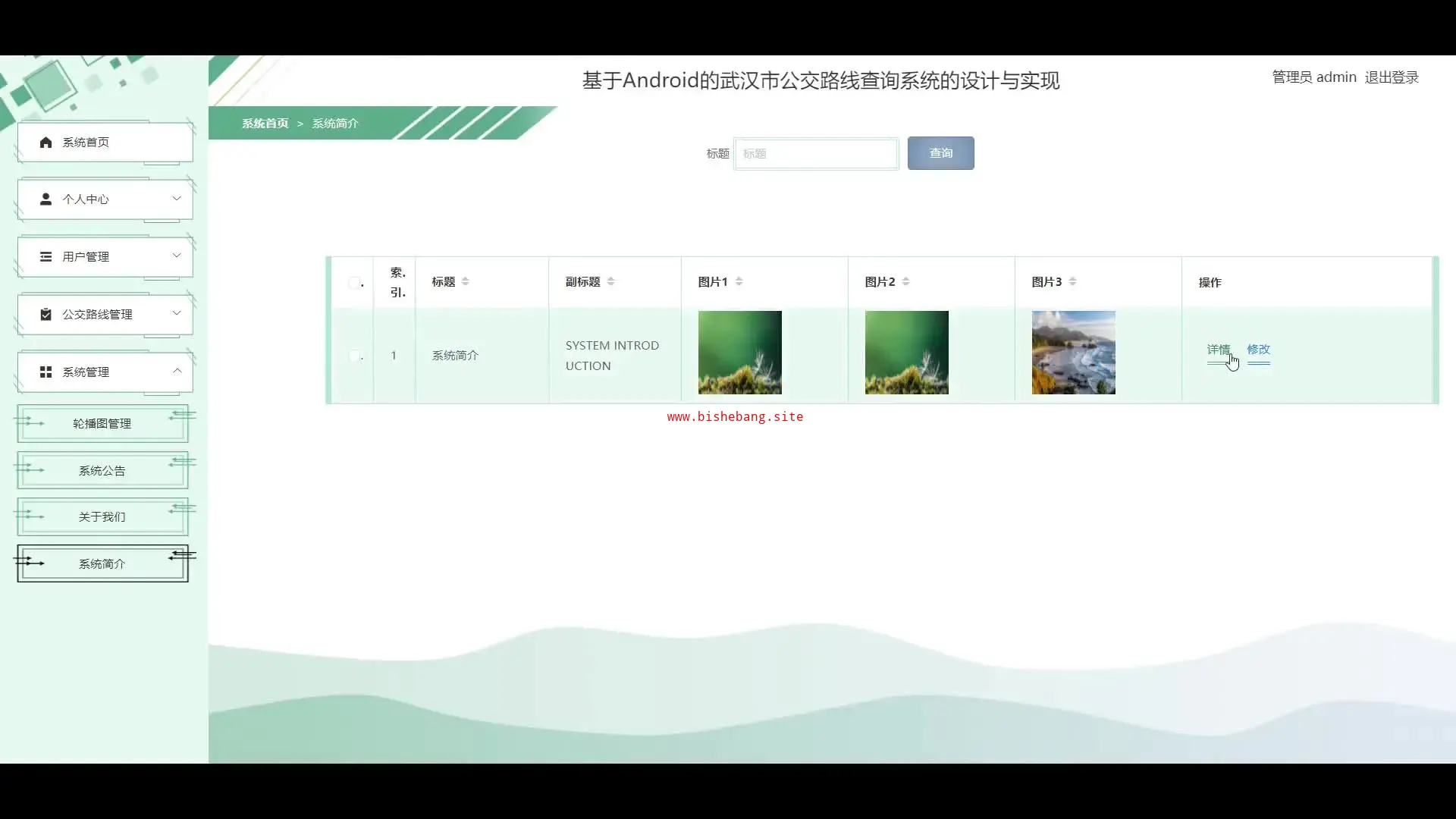Click the list icon for 用户管理
This screenshot has height=819, width=1456.
point(45,257)
